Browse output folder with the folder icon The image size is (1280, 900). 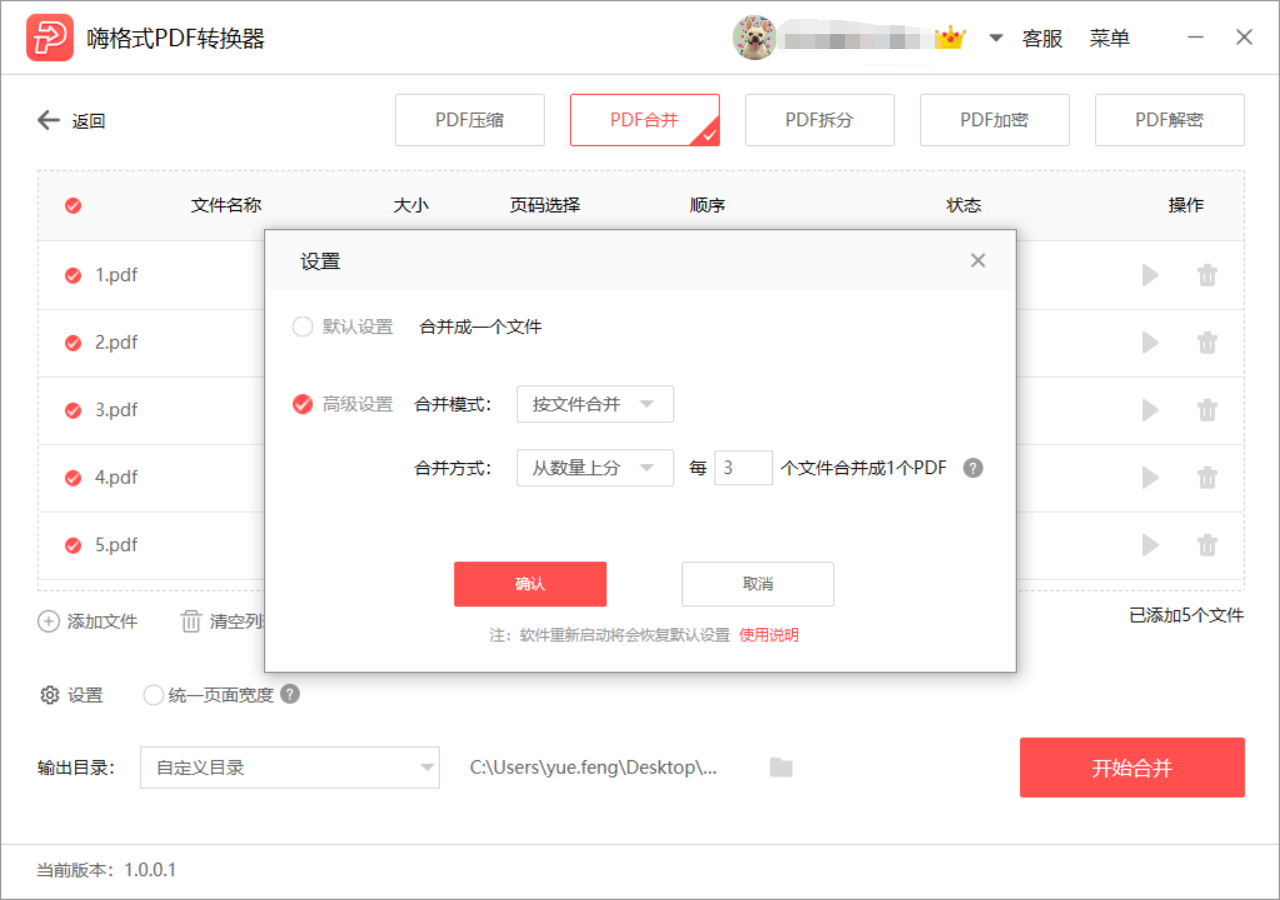pos(781,767)
